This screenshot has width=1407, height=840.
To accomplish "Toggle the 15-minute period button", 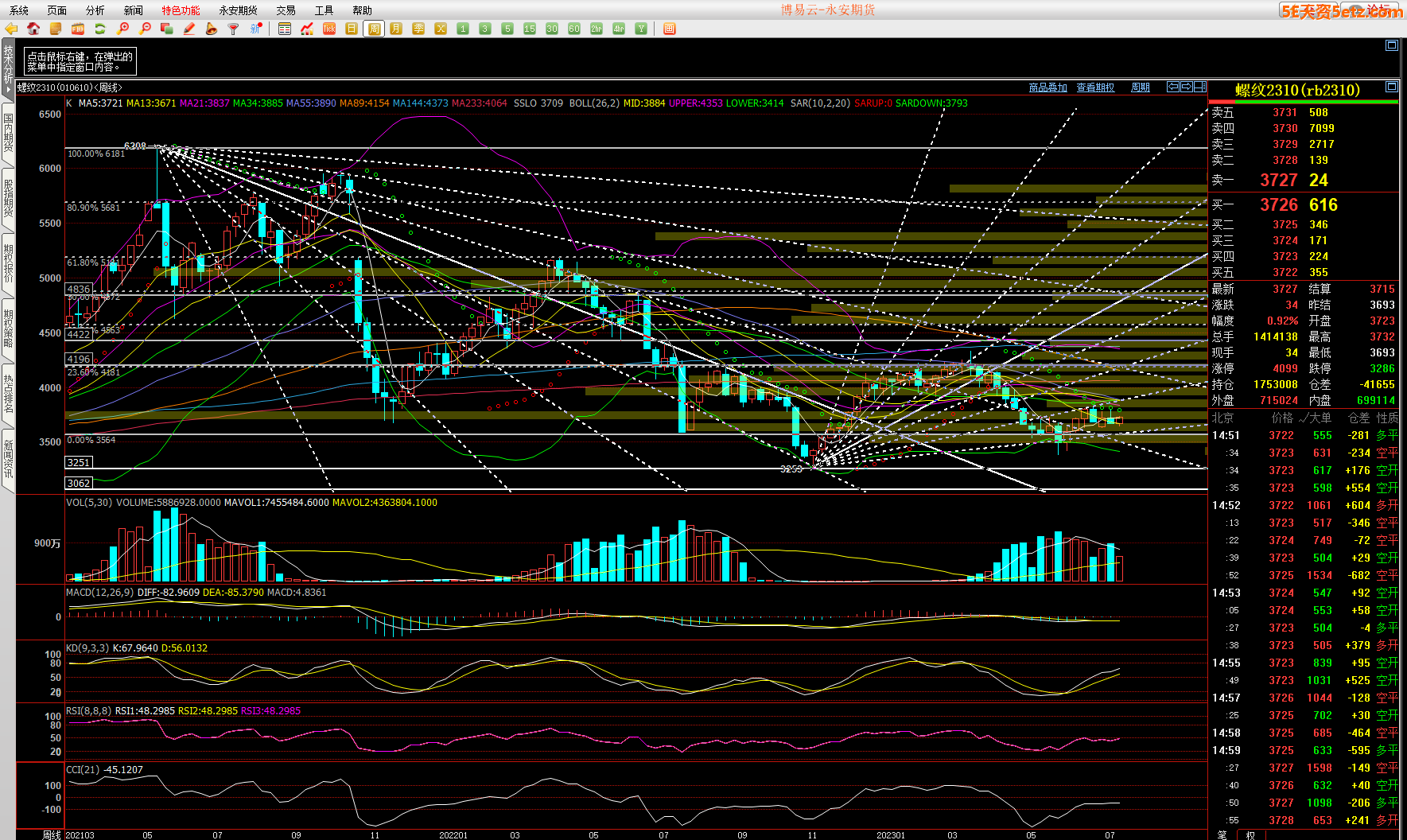I will pyautogui.click(x=530, y=29).
